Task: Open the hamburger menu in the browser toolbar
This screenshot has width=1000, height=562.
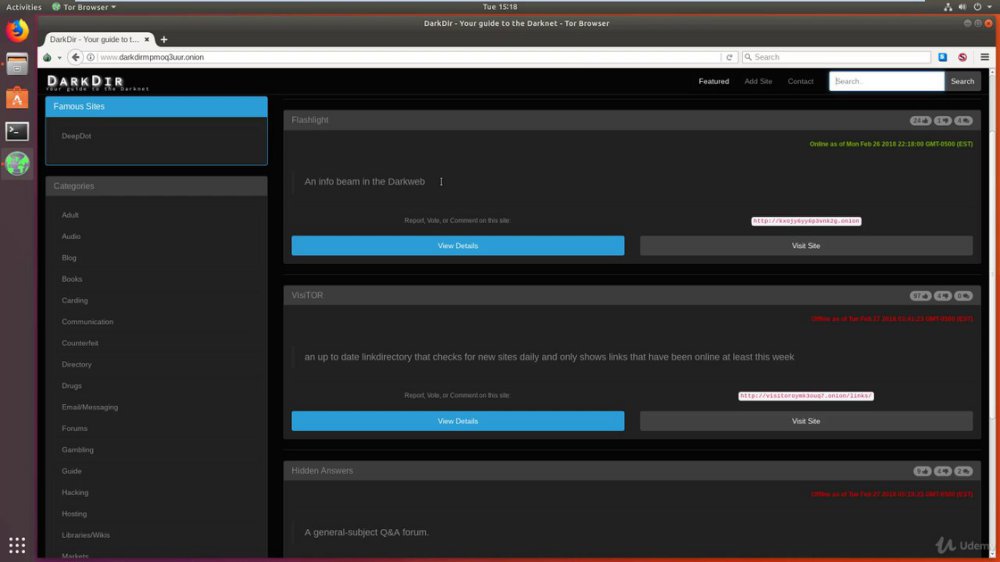Action: coord(985,57)
